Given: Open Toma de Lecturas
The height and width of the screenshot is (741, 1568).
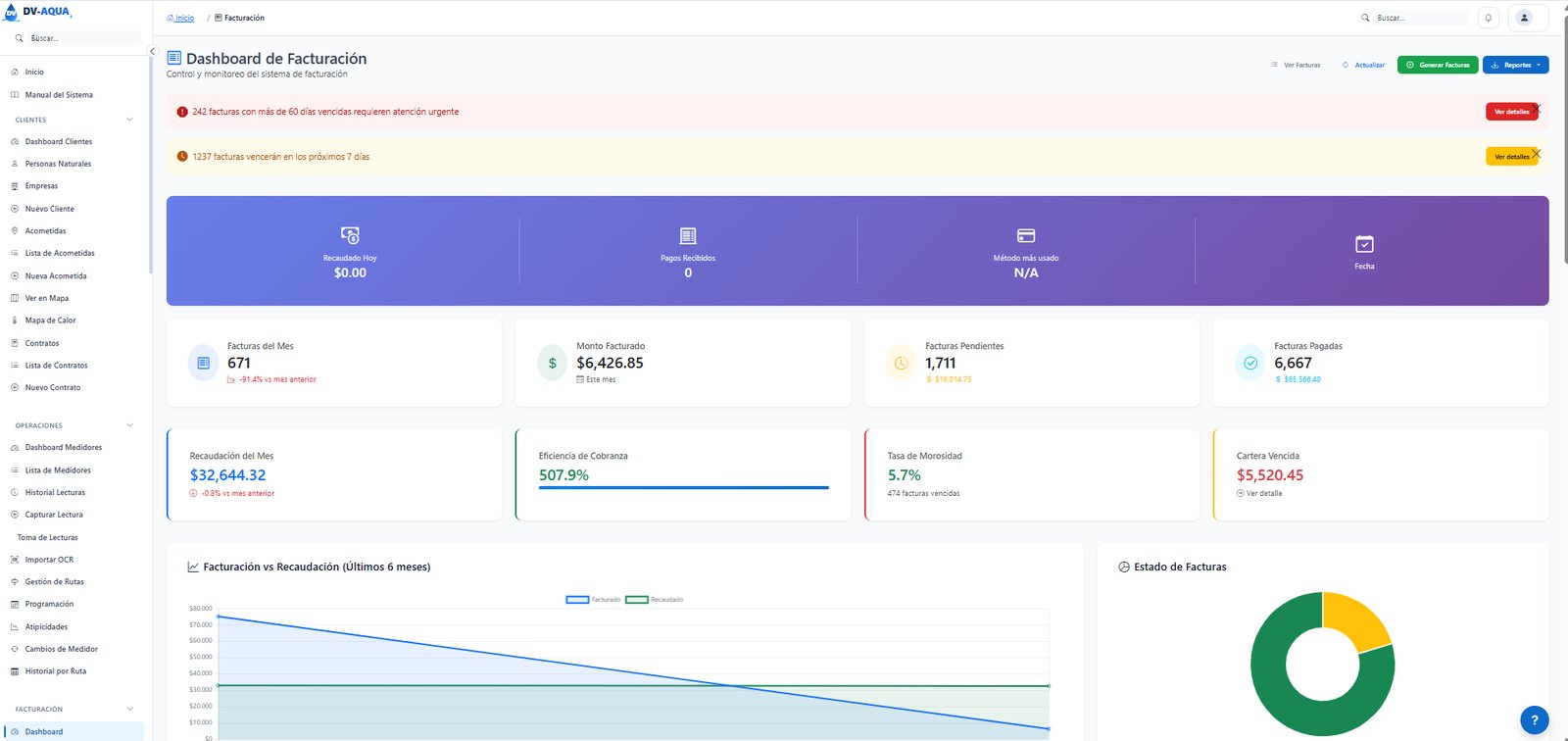Looking at the screenshot, I should click(x=73, y=537).
